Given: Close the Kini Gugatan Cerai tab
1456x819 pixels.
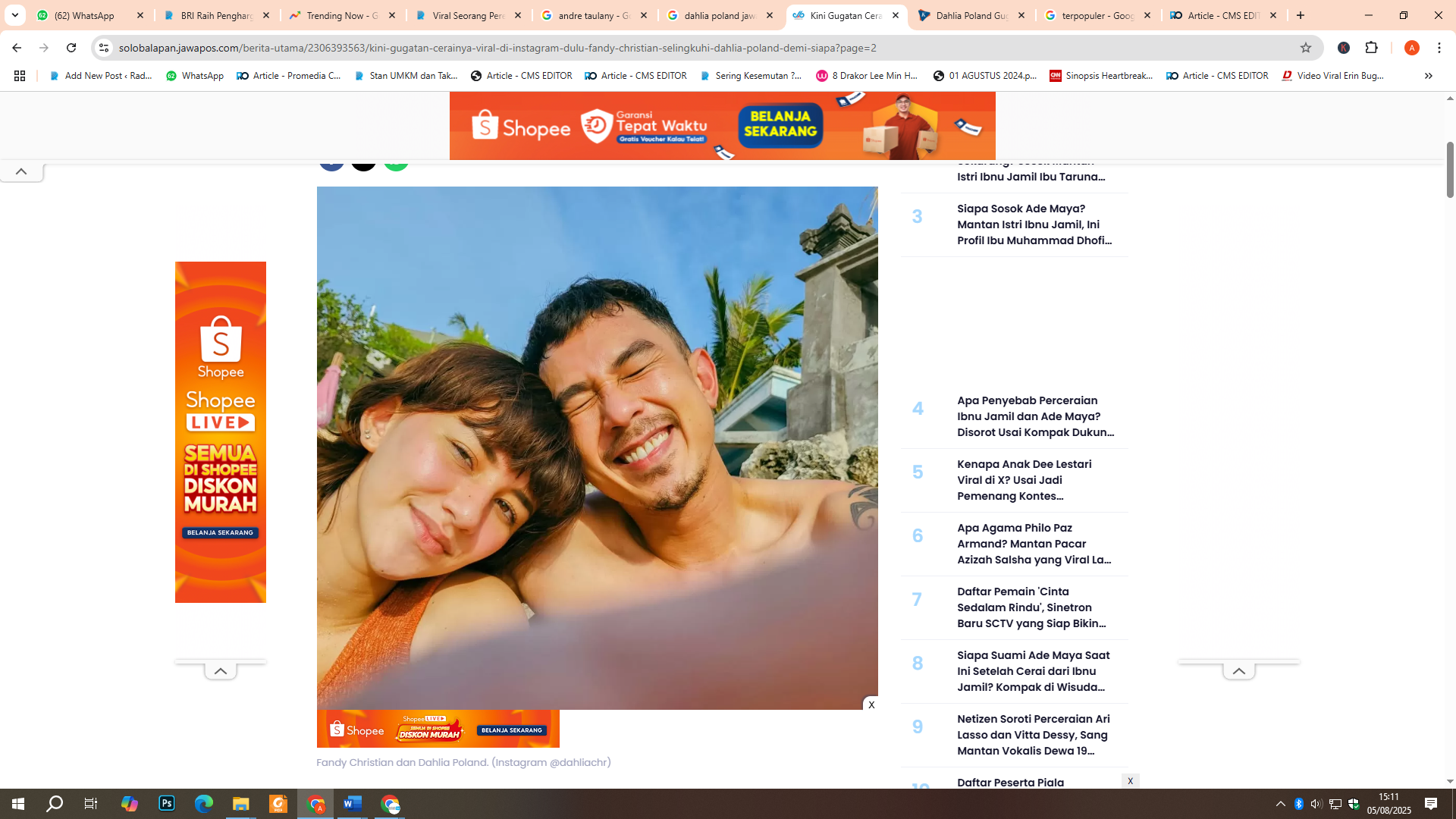Looking at the screenshot, I should [896, 15].
